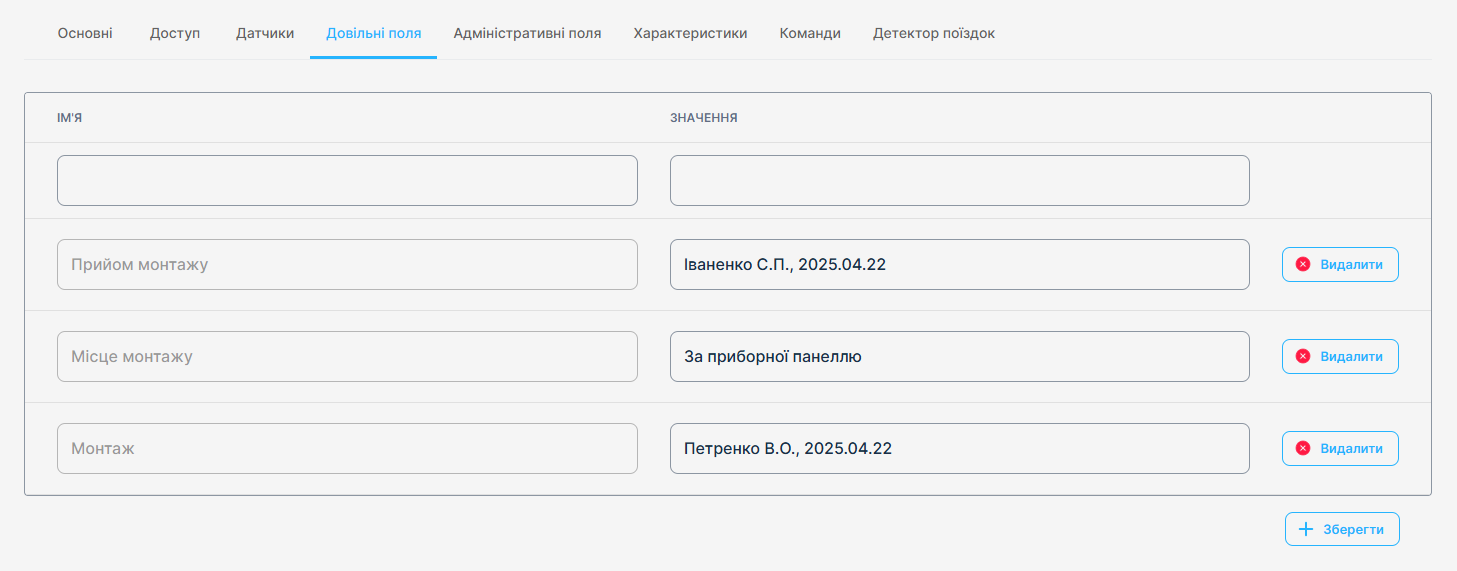Click the Зберегти button
This screenshot has width=1457, height=571.
click(x=1342, y=529)
